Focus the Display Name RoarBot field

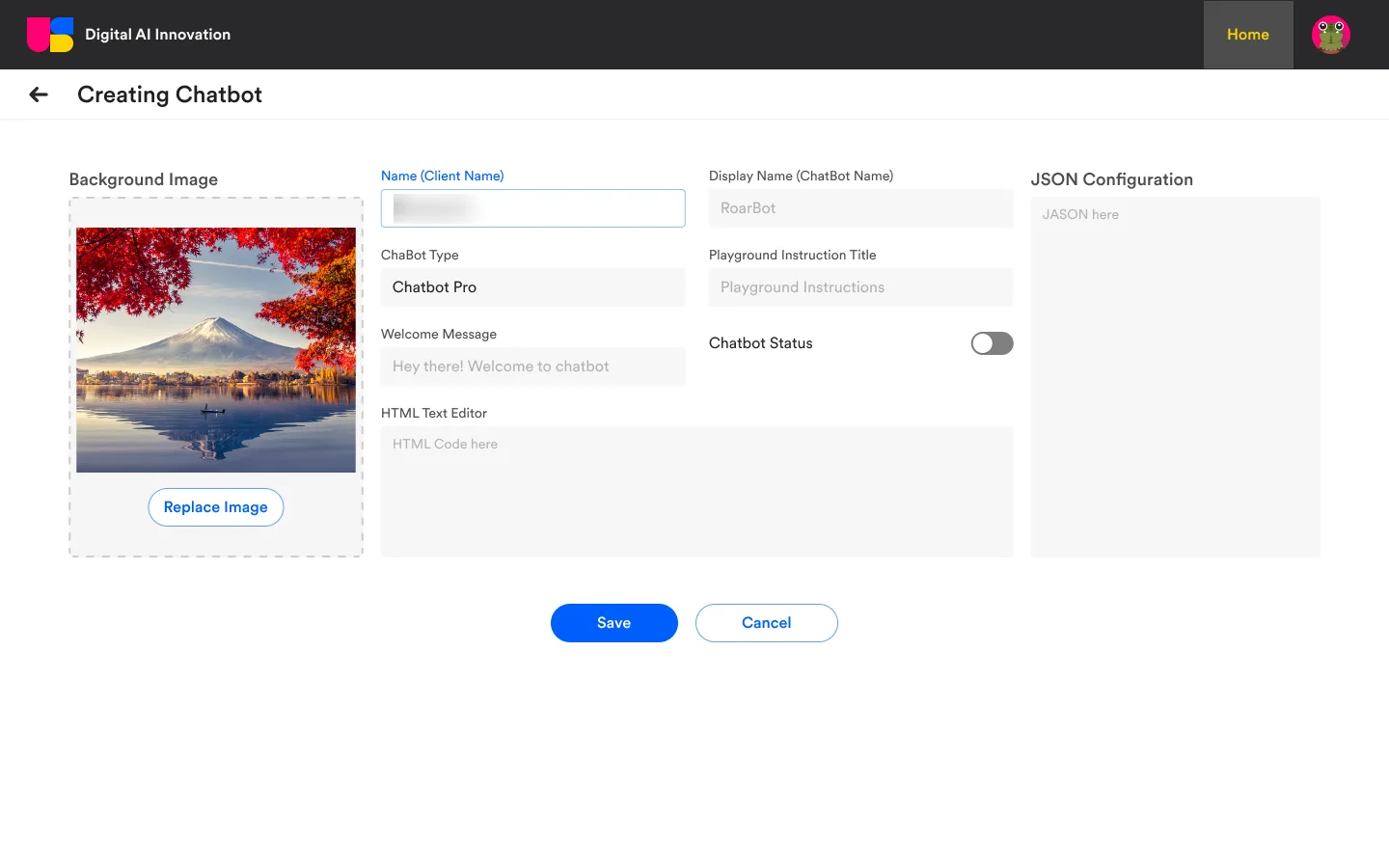860,208
